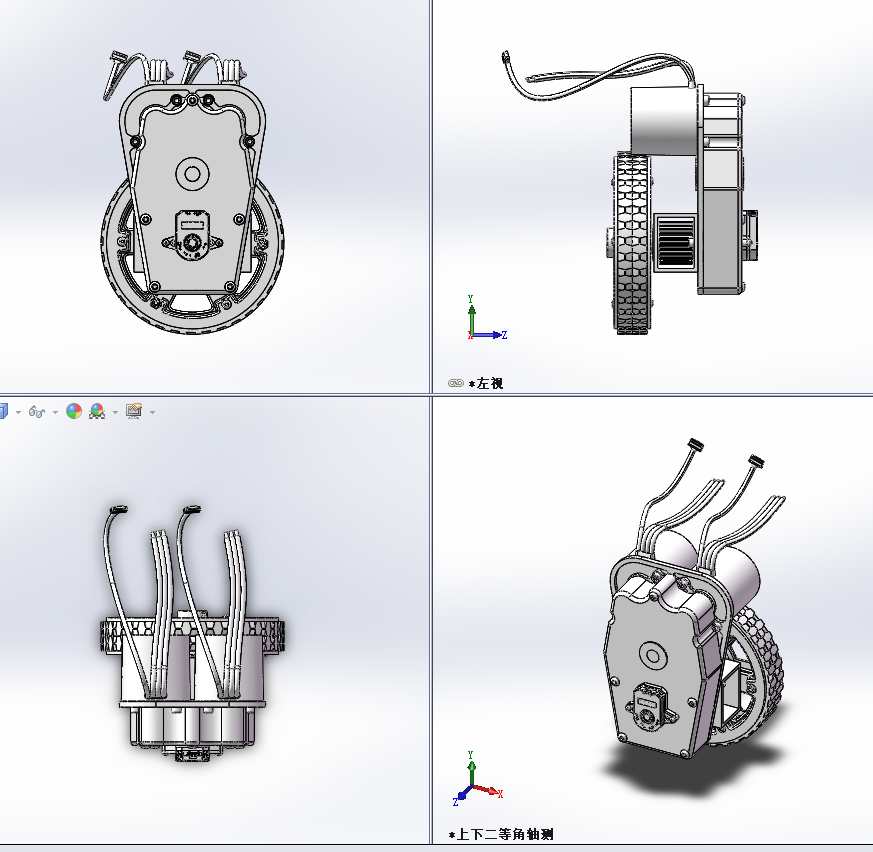Click the *左視 view label

point(486,383)
